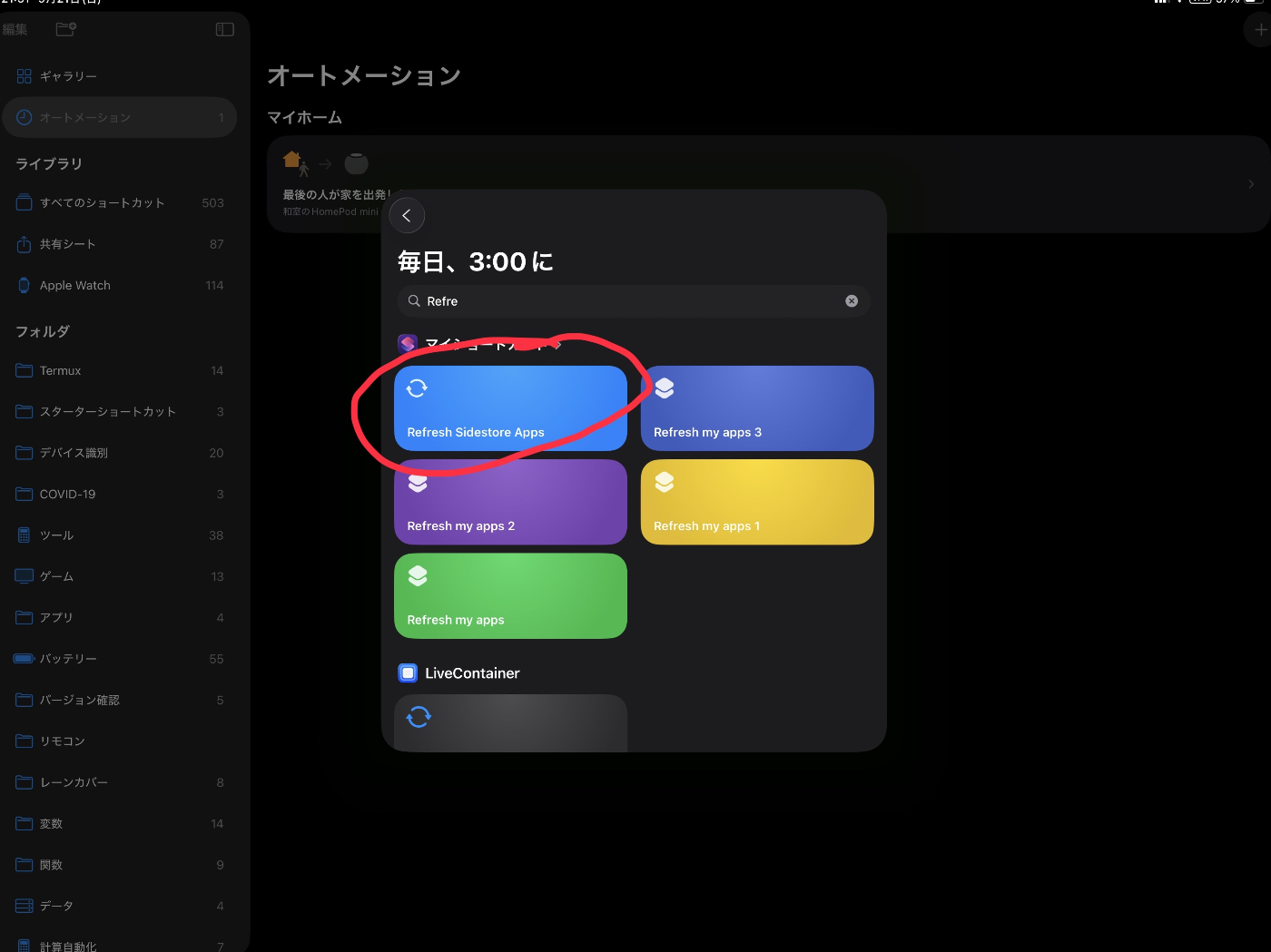Toggle the sidebar with the panel icon

pyautogui.click(x=225, y=29)
